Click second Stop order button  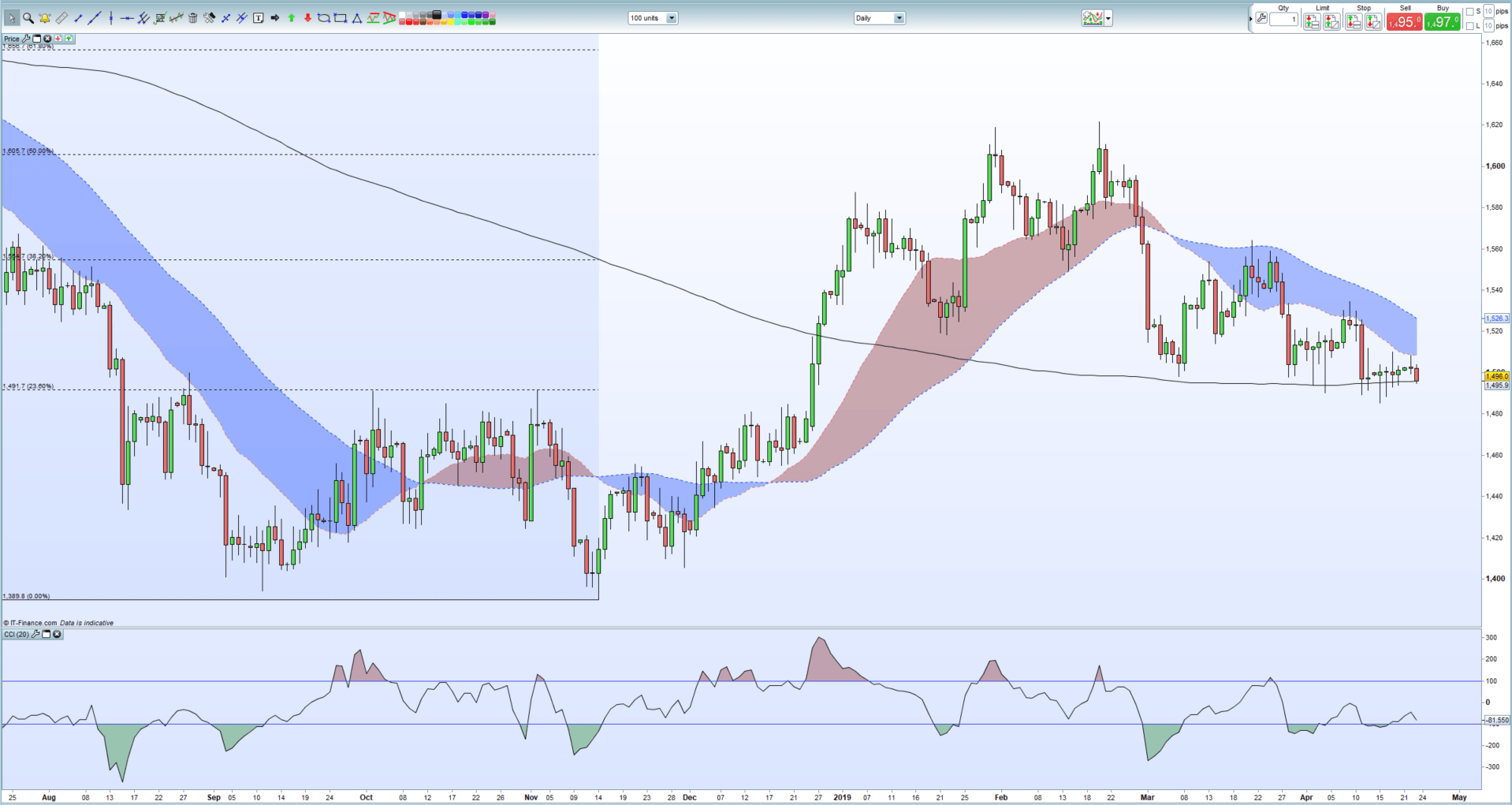pos(1373,21)
